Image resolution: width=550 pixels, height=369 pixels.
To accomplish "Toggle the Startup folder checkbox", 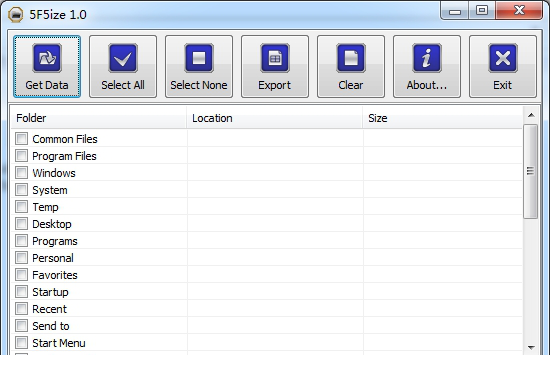I will [x=21, y=291].
